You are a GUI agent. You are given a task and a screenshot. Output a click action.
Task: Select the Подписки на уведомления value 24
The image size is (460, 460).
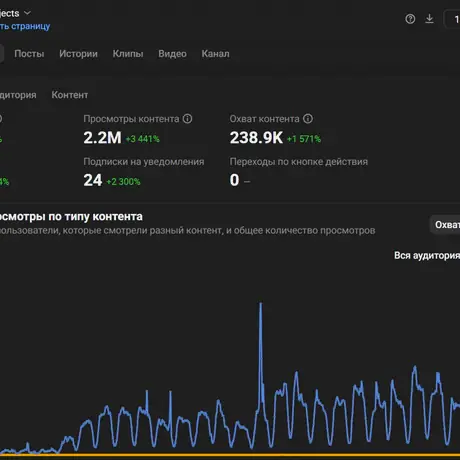point(93,180)
